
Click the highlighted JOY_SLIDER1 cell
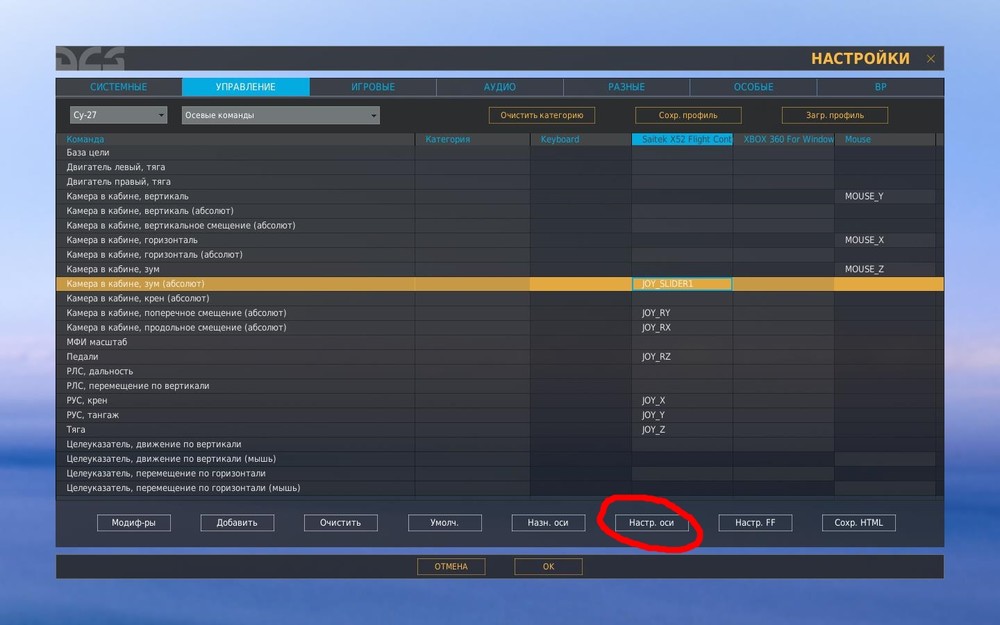(682, 284)
